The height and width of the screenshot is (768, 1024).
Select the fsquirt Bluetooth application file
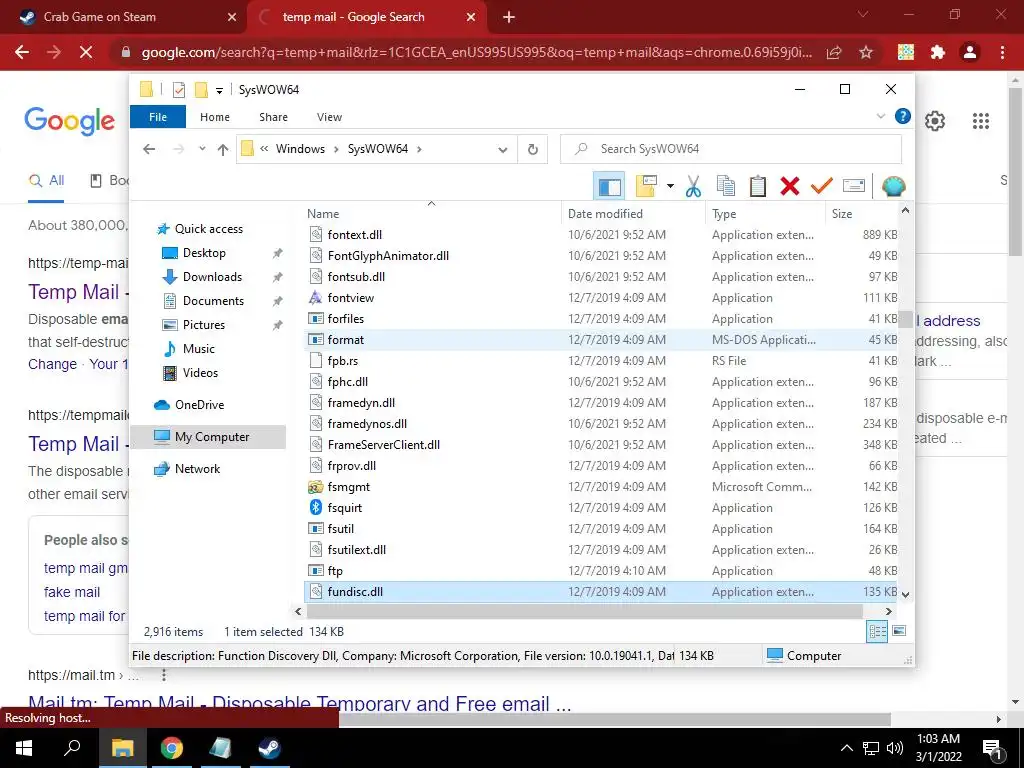(x=601, y=507)
